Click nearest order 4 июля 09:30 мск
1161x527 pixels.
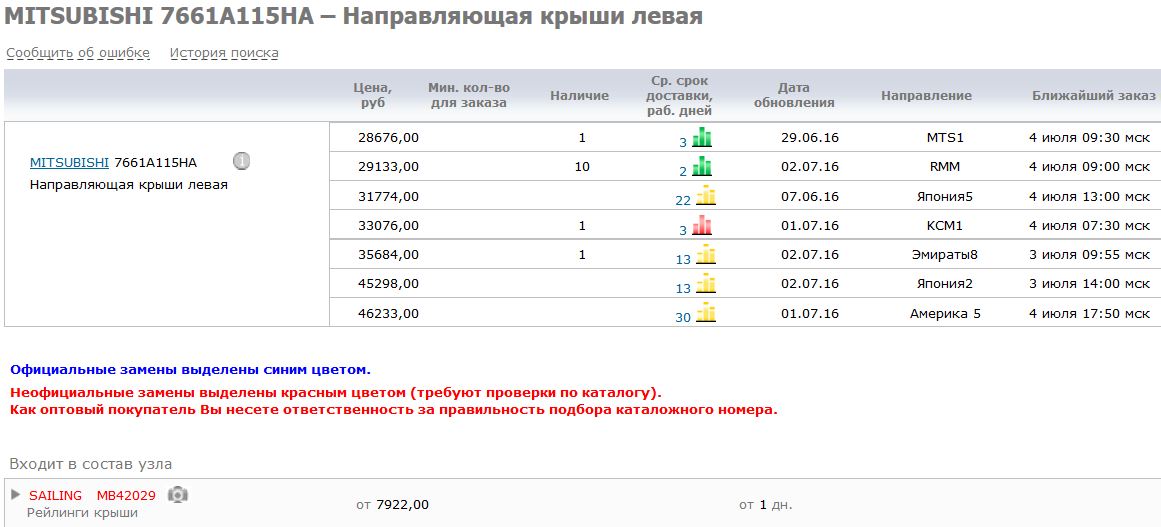pyautogui.click(x=1090, y=138)
